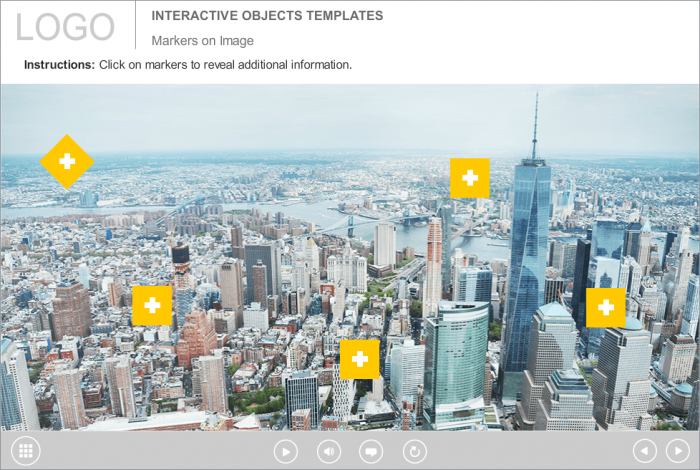Click the bottom center plus marker
The image size is (700, 470).
click(359, 359)
